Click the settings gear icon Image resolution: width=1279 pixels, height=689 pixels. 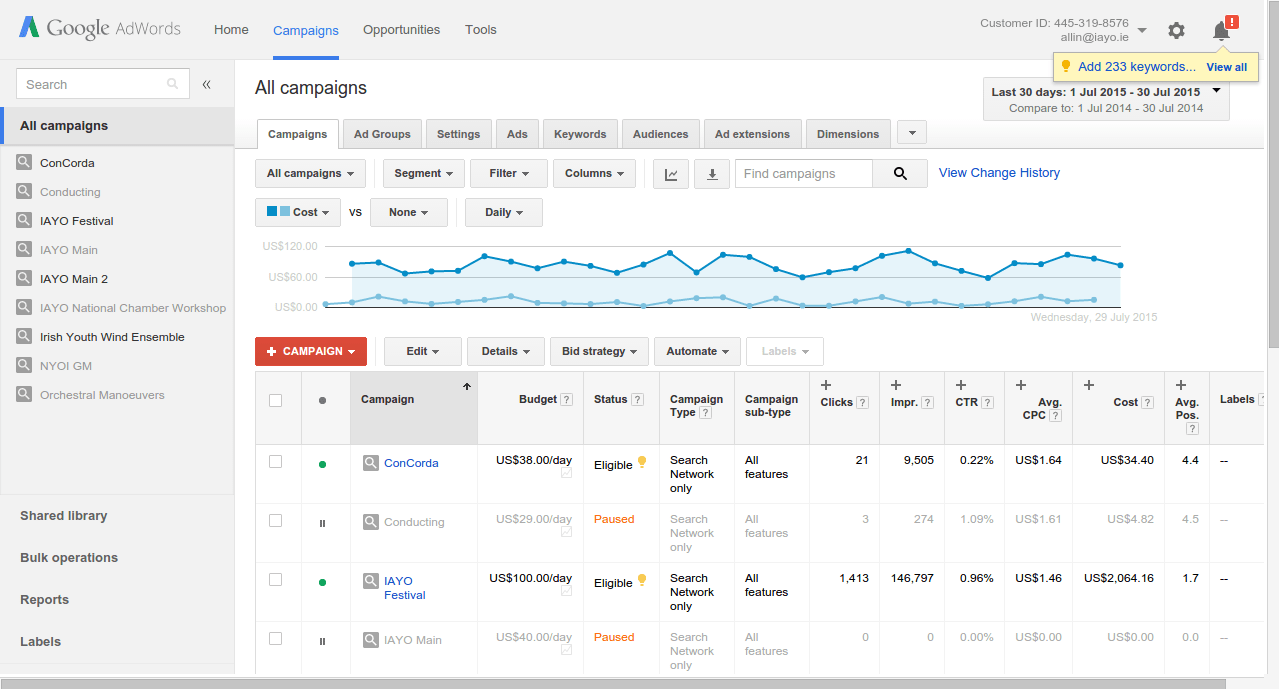point(1176,31)
